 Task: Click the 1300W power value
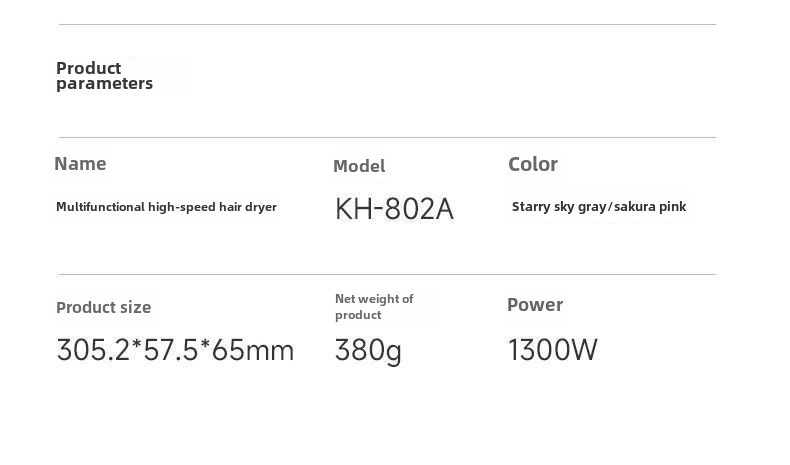[553, 350]
